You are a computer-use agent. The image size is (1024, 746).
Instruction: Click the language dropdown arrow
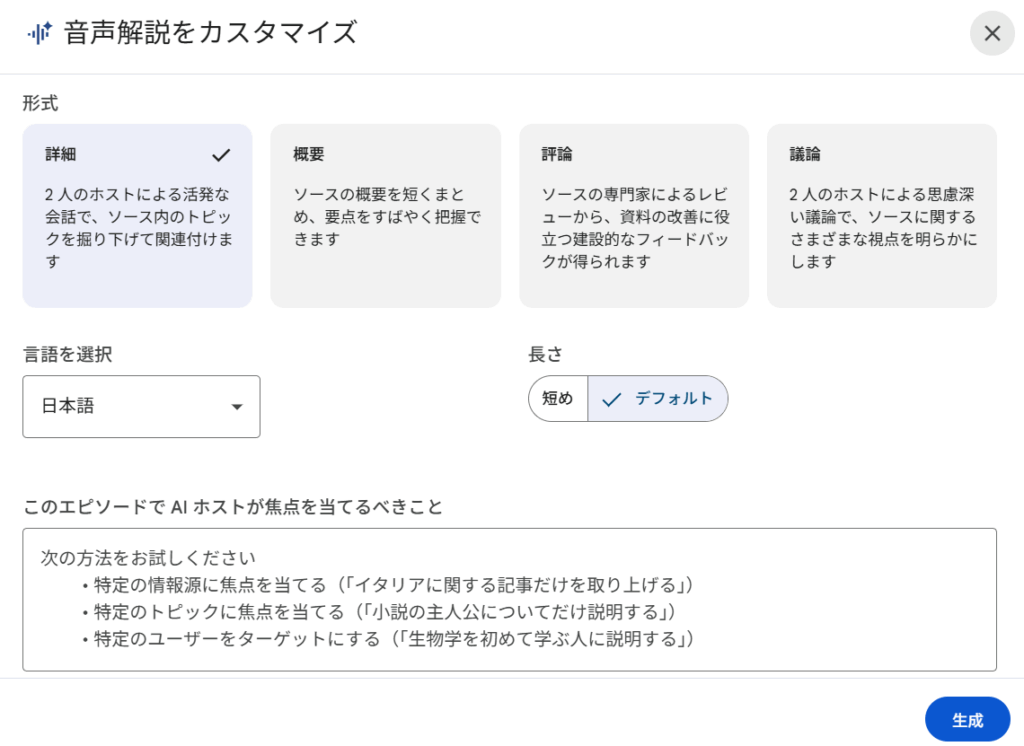[237, 407]
